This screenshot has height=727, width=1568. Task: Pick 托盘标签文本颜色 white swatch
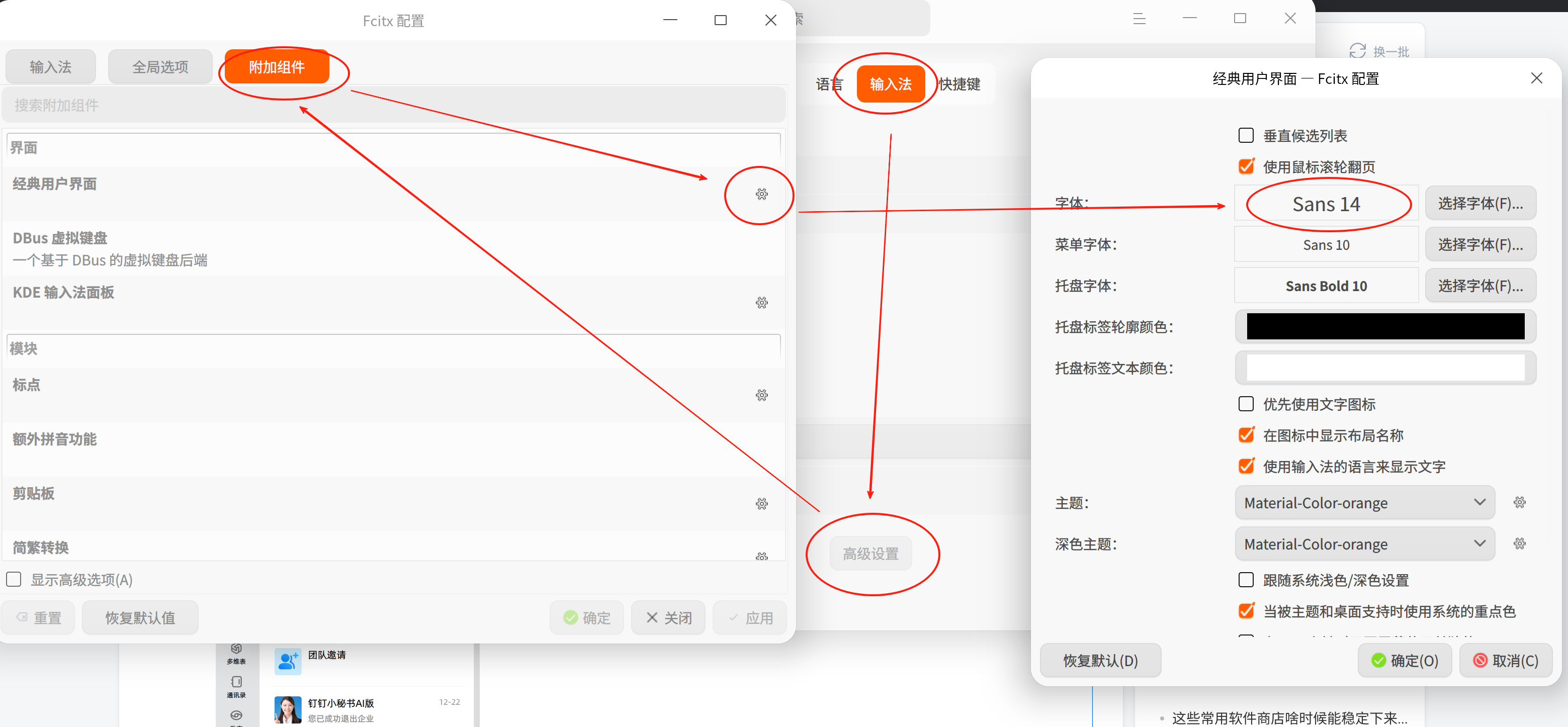tap(1385, 368)
